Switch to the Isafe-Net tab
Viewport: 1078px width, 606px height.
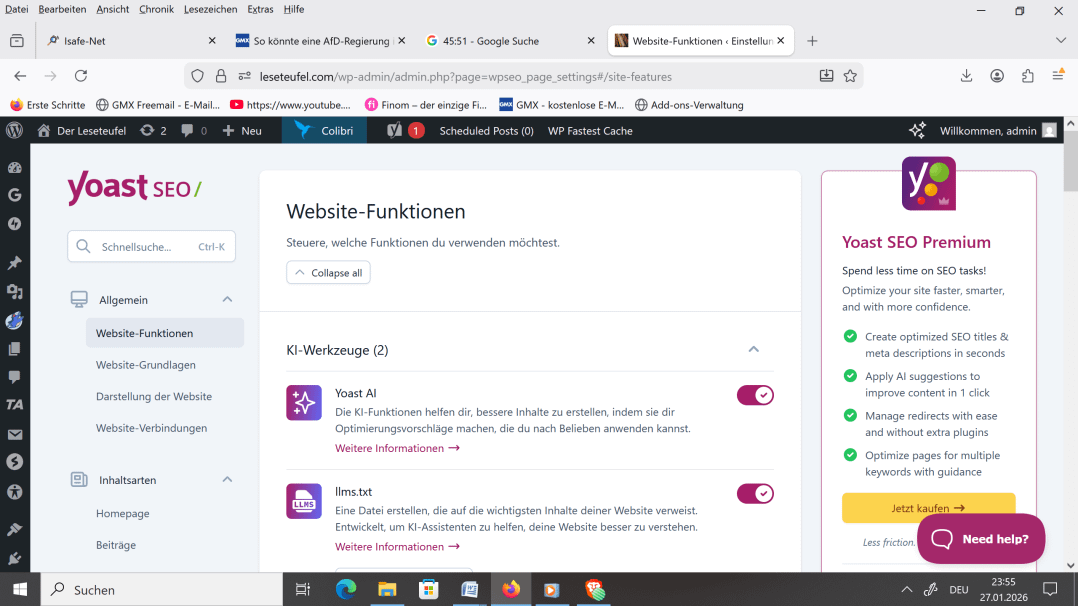[131, 41]
